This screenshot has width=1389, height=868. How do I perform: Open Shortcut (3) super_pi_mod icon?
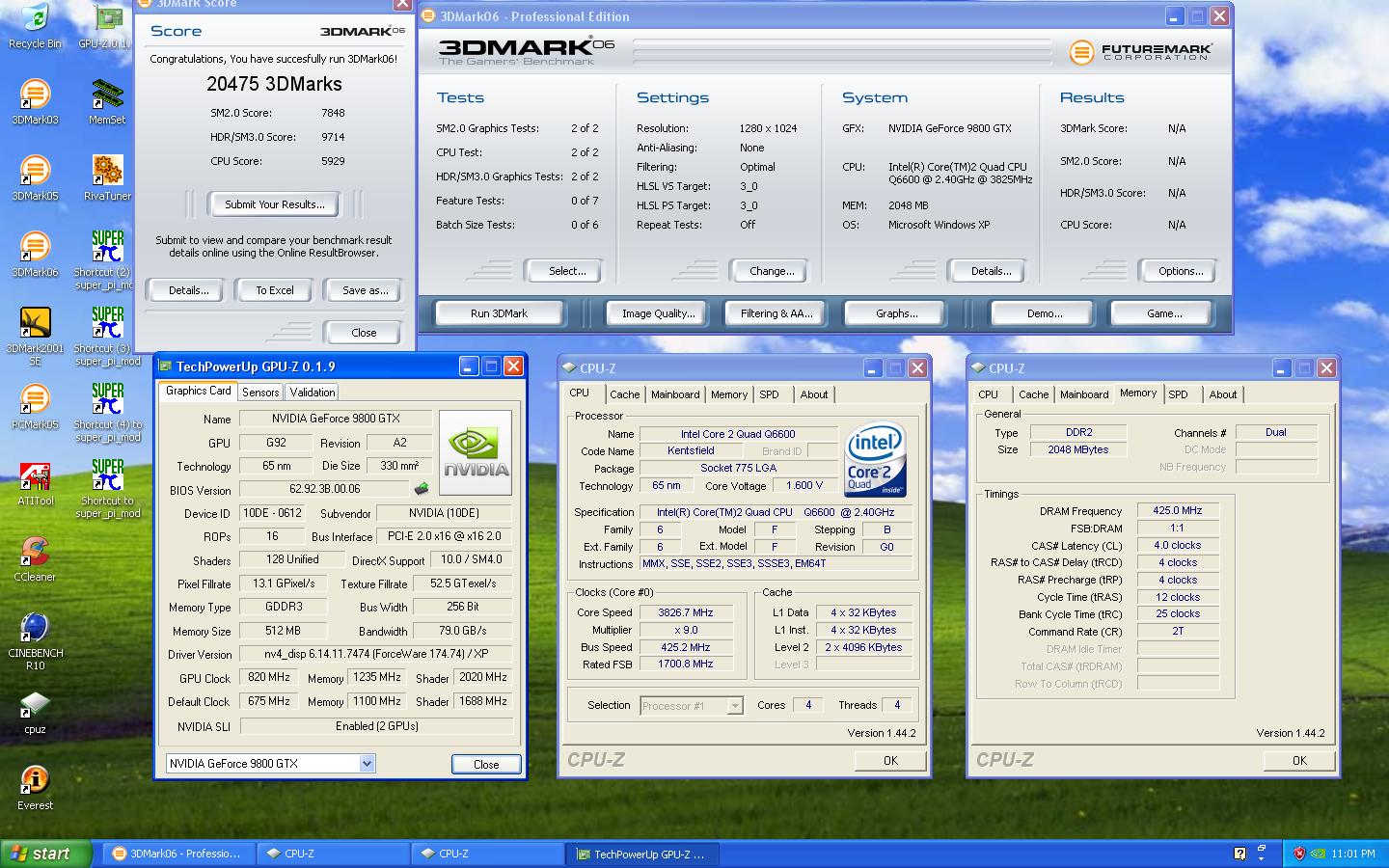pyautogui.click(x=107, y=337)
